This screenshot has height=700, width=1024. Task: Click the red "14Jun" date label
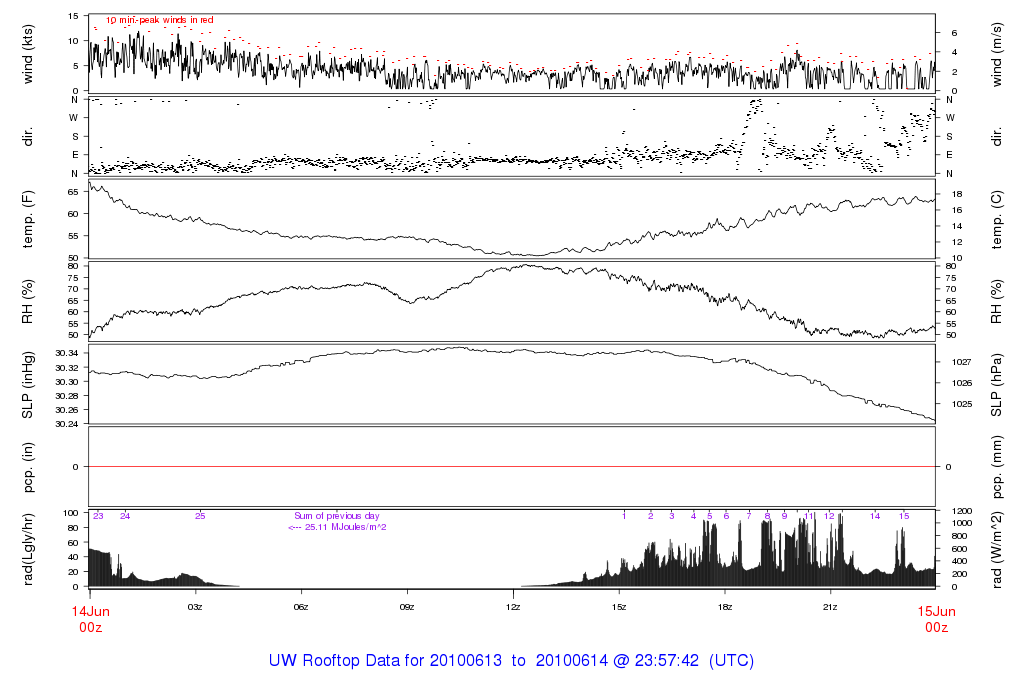point(91,612)
